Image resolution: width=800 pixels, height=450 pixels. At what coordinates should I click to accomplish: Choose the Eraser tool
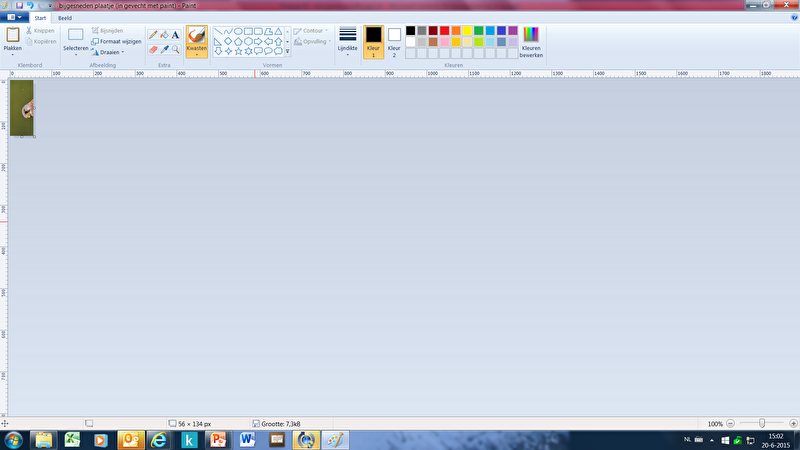point(153,48)
